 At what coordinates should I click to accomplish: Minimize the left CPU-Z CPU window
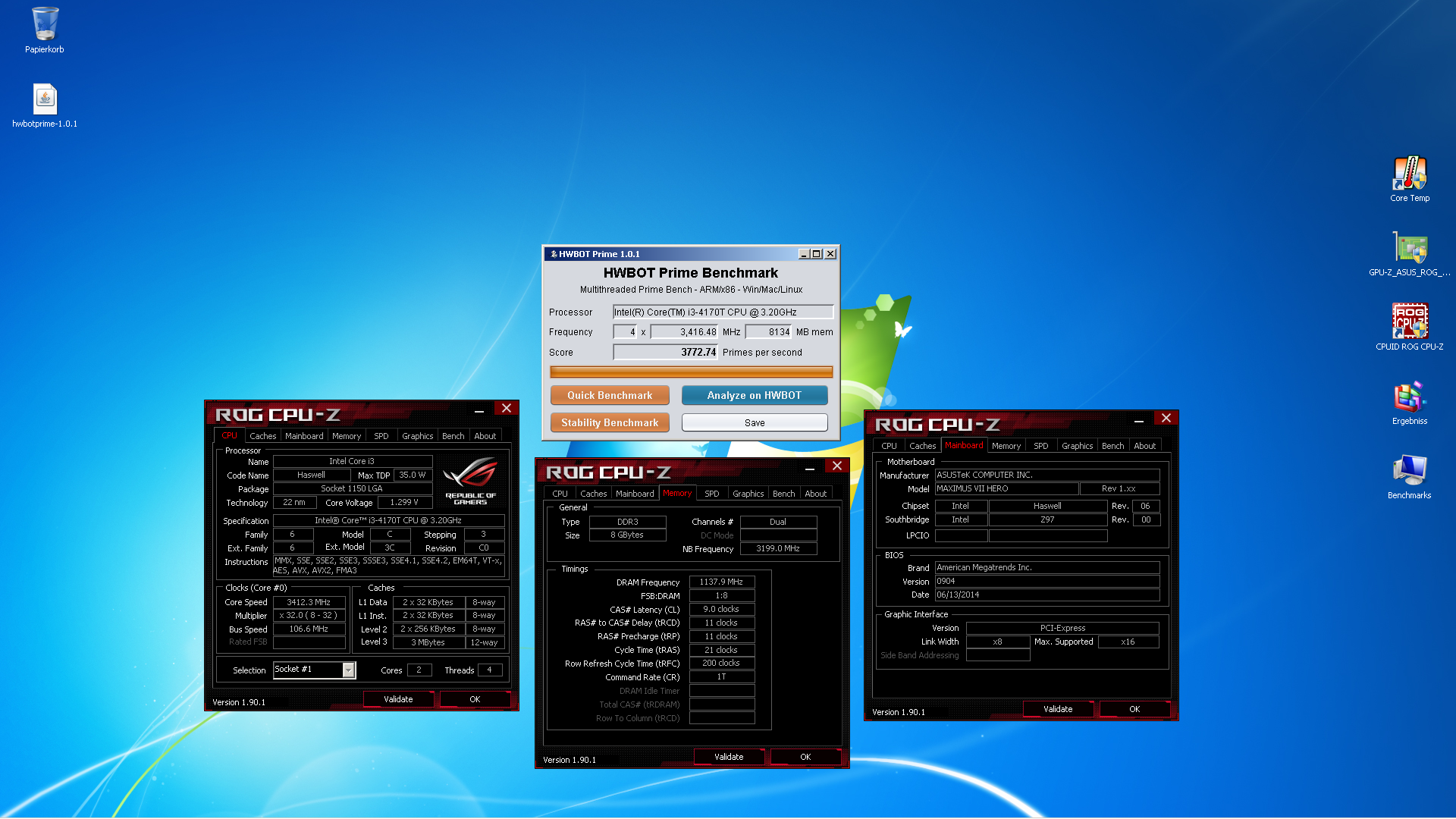[x=479, y=410]
